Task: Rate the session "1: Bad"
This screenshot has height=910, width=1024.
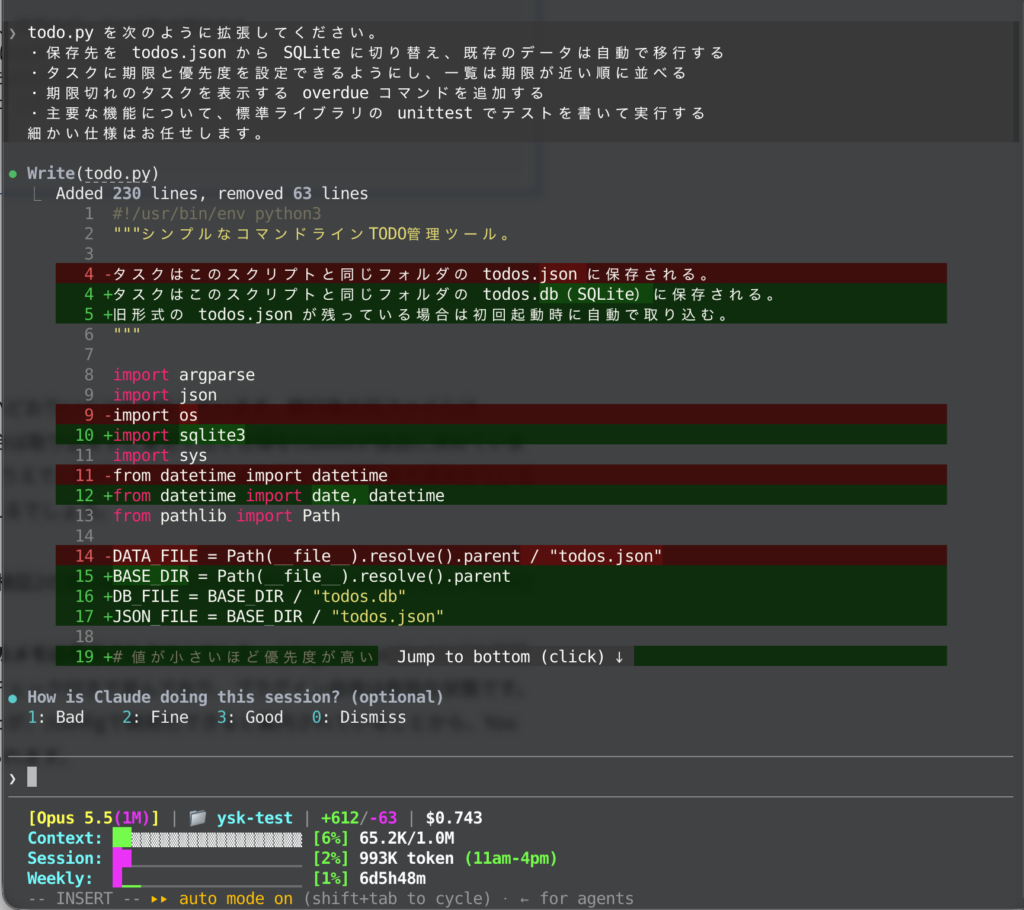Action: click(x=56, y=717)
